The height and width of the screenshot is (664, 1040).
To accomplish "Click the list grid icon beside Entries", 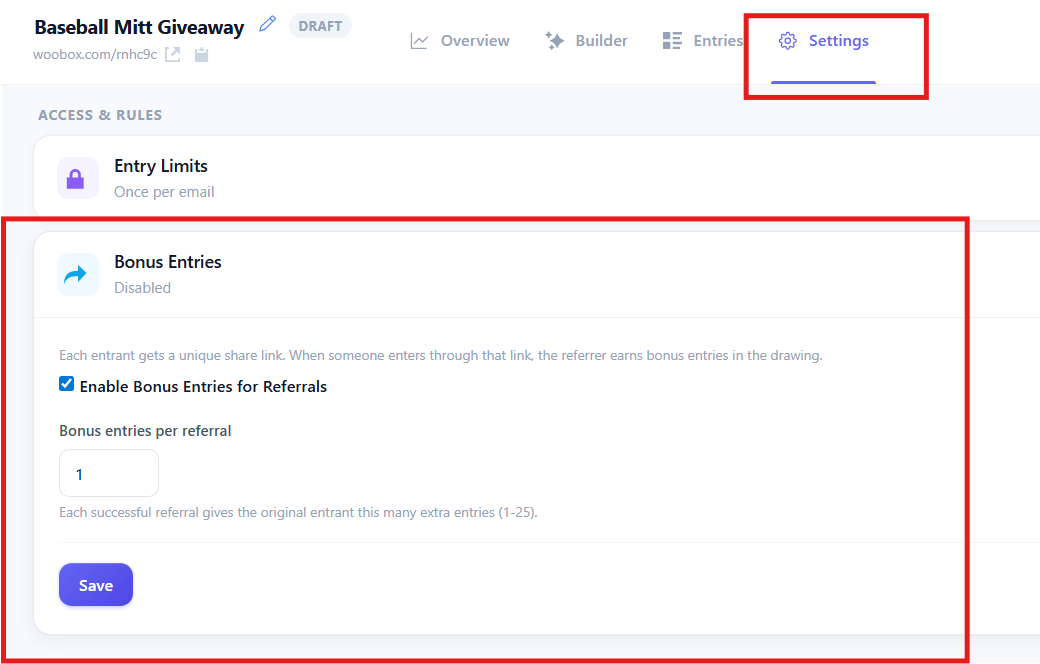I will click(672, 41).
